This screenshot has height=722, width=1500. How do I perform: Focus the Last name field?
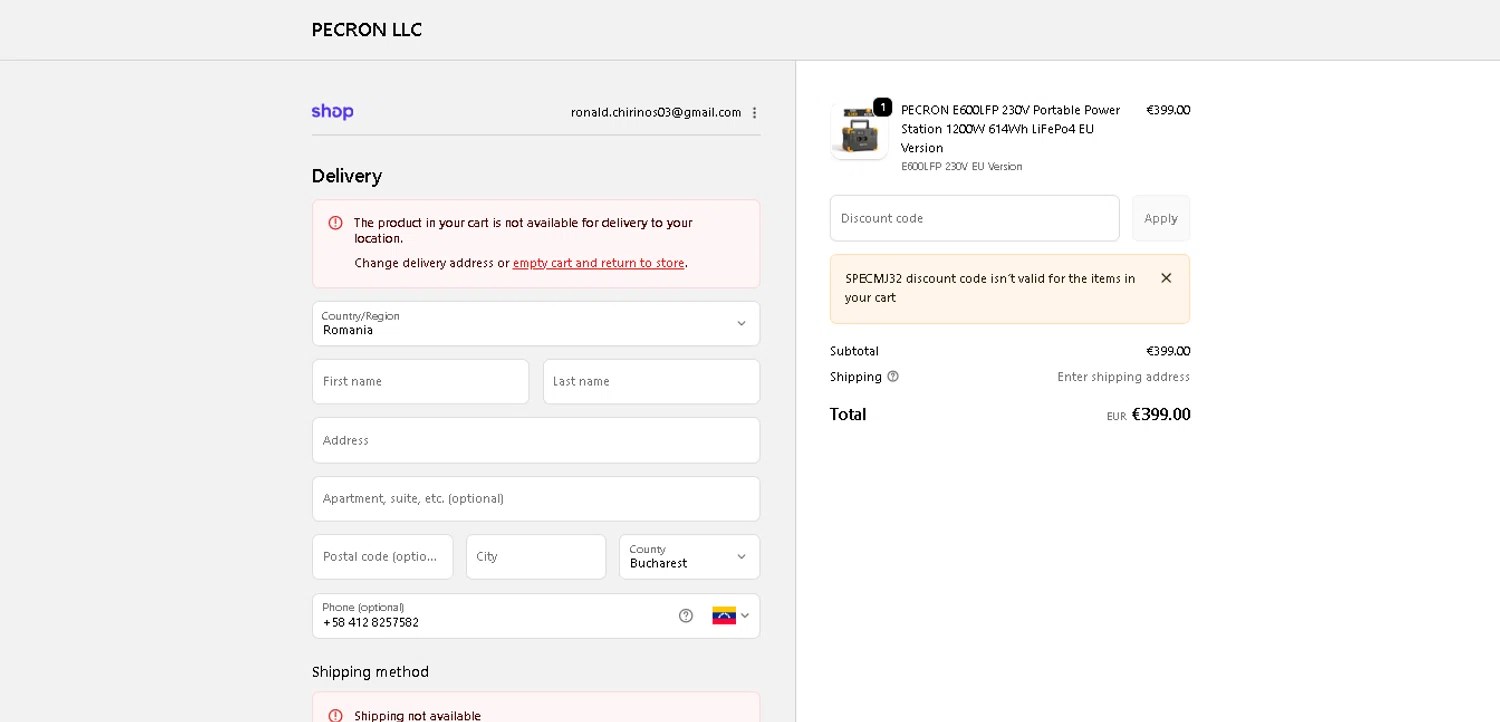(x=651, y=382)
